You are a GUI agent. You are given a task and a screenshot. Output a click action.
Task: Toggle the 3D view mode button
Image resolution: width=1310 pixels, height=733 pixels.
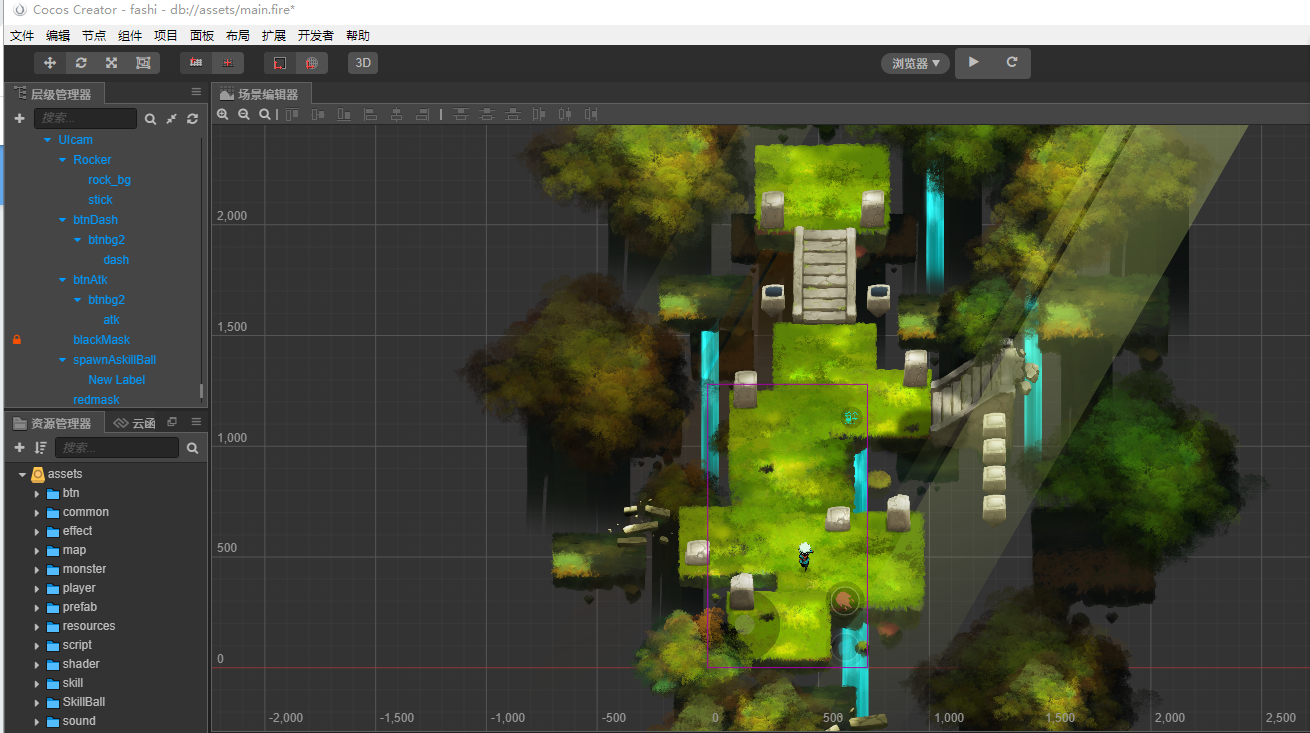[362, 62]
